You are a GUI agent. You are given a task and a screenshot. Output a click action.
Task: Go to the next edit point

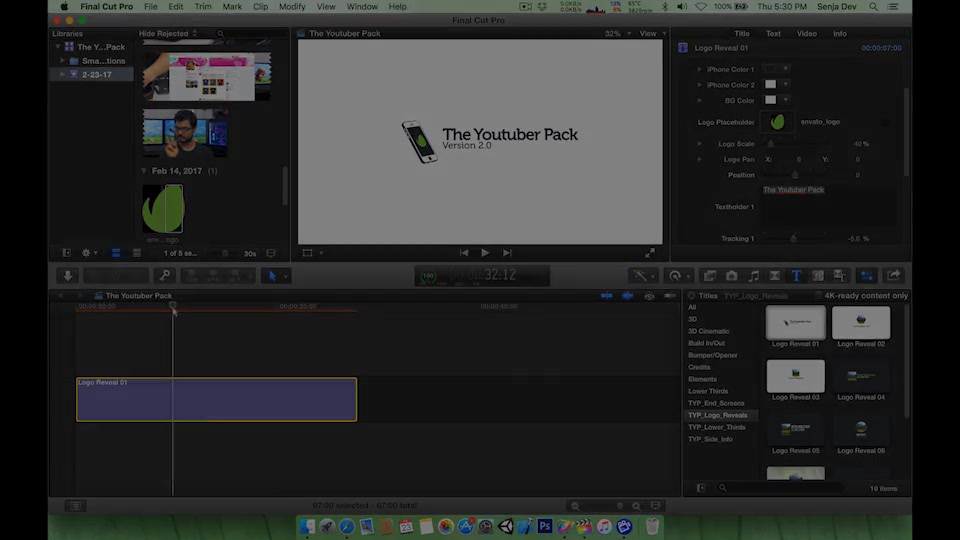(x=507, y=253)
